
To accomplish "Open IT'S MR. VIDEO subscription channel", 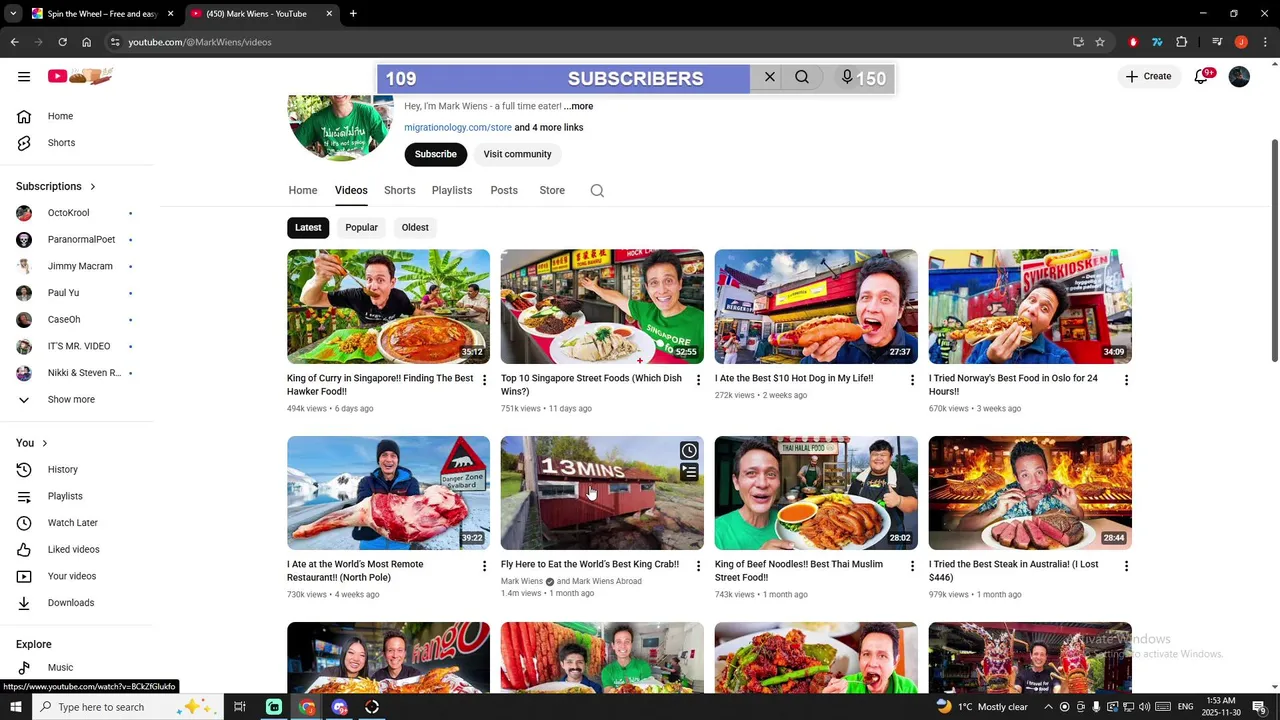I will (77, 346).
